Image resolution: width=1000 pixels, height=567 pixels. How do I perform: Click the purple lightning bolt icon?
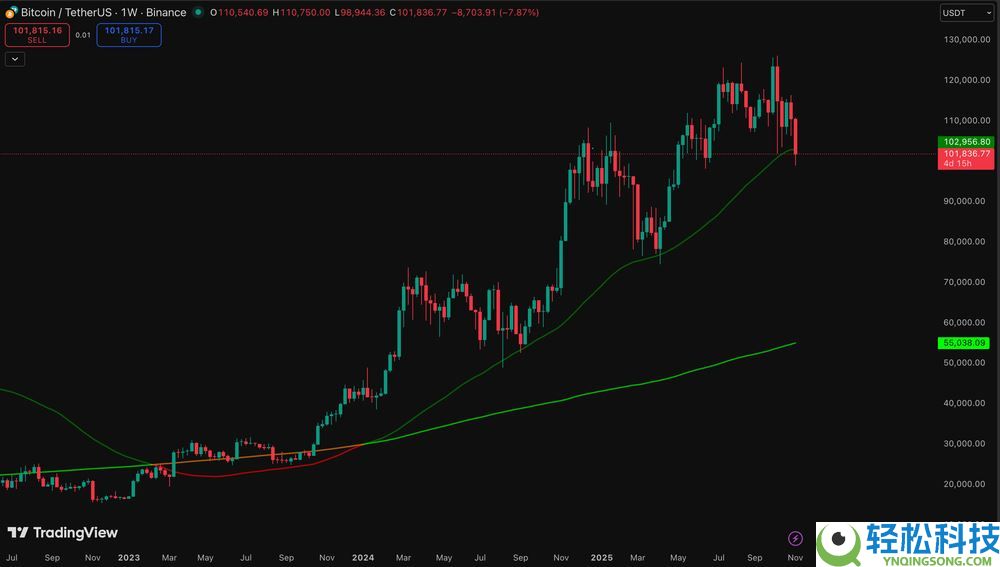coord(795,538)
